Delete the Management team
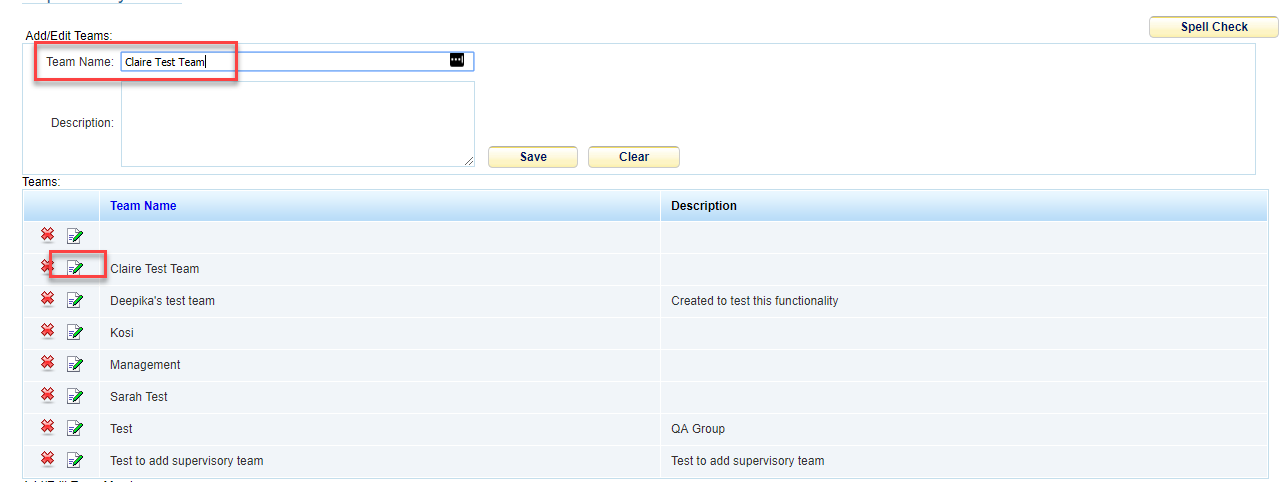1282x482 pixels. [x=47, y=363]
